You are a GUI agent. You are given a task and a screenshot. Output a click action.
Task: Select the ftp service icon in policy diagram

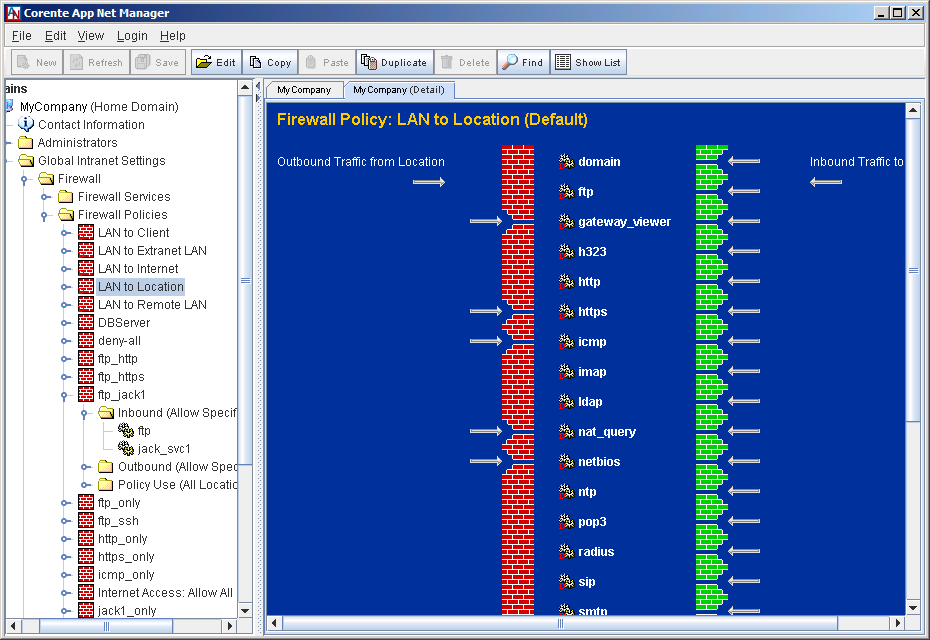click(566, 191)
